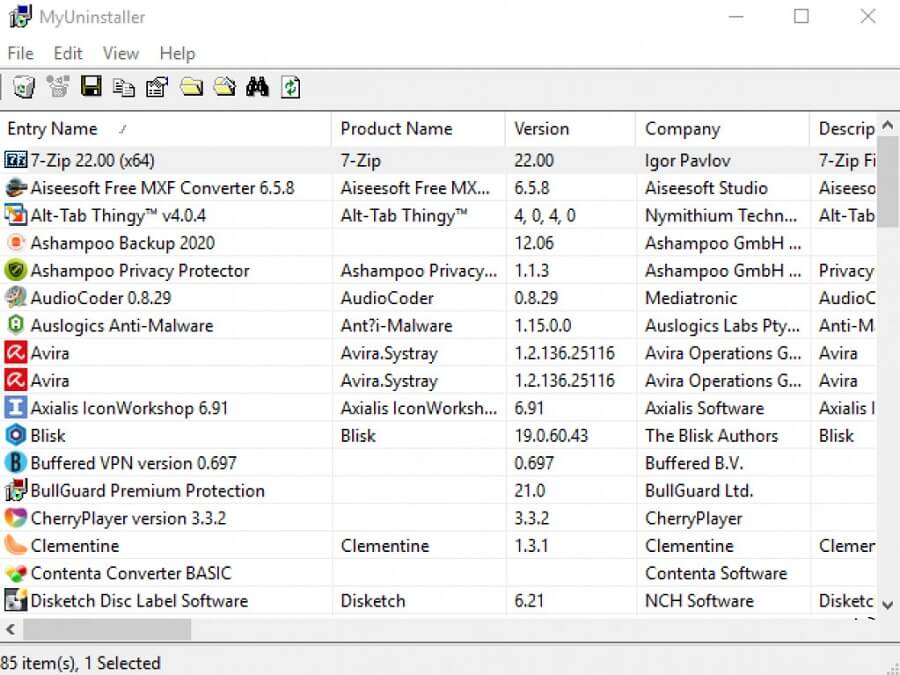The height and width of the screenshot is (675, 900).
Task: Open the View menu
Action: (120, 53)
